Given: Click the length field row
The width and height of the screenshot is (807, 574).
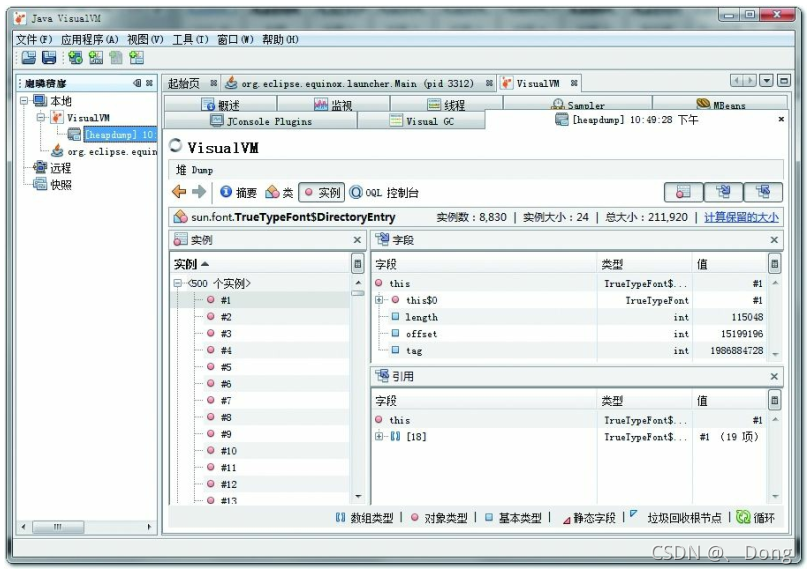Looking at the screenshot, I should 569,317.
